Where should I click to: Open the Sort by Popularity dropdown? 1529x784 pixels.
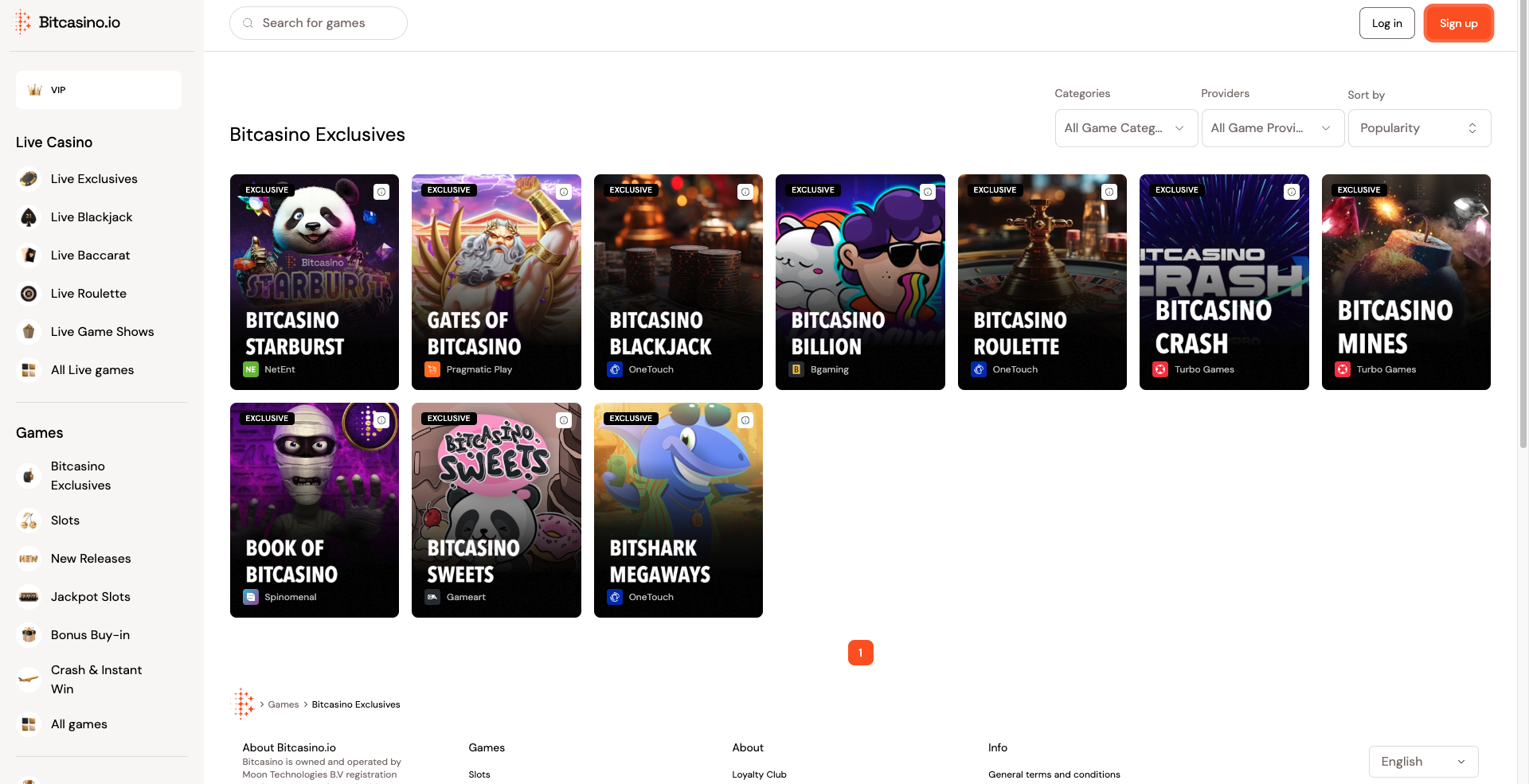[1419, 128]
